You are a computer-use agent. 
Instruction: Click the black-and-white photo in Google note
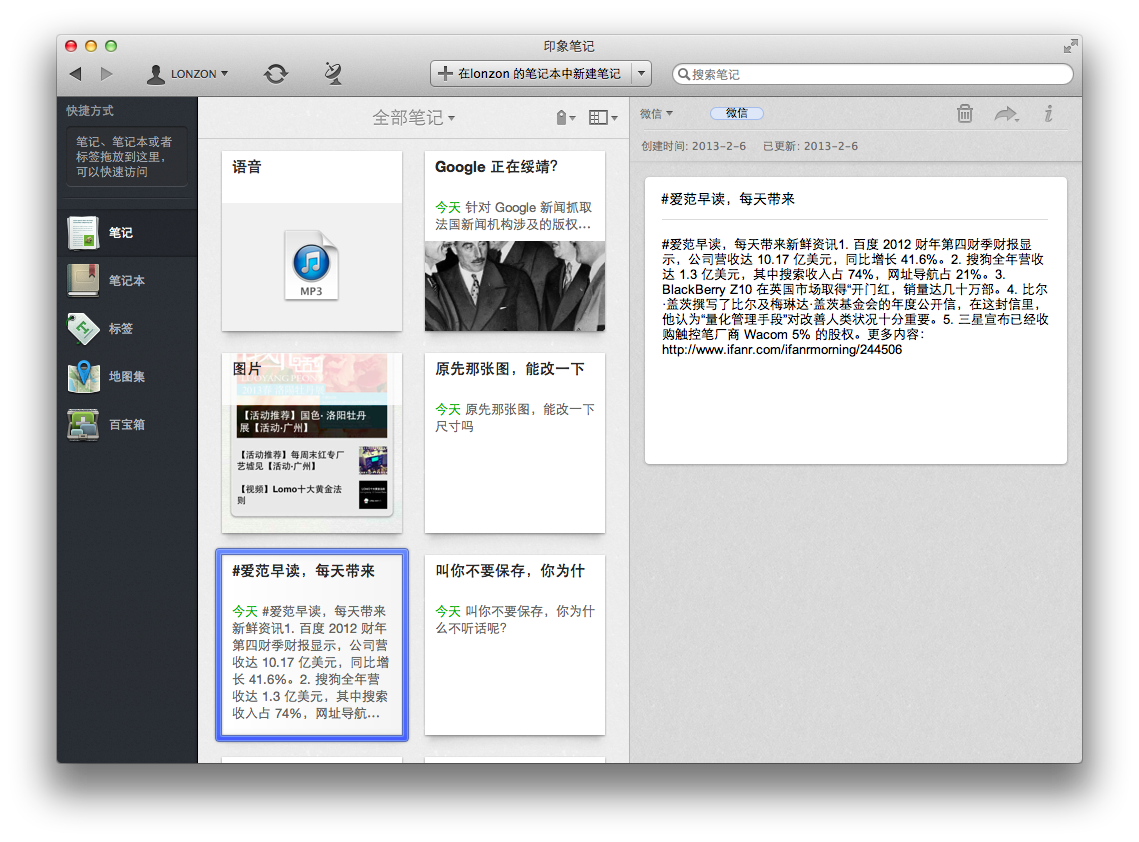(x=515, y=286)
